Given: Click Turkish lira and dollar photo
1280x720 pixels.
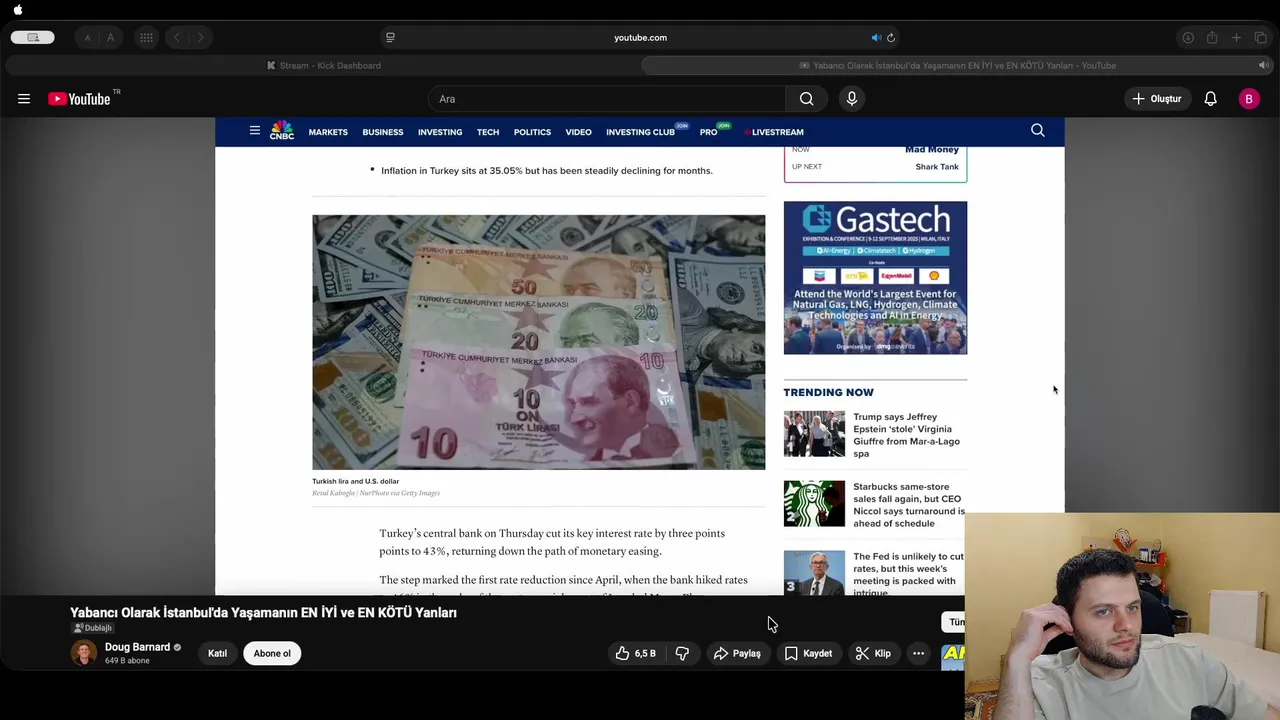Looking at the screenshot, I should pos(538,342).
